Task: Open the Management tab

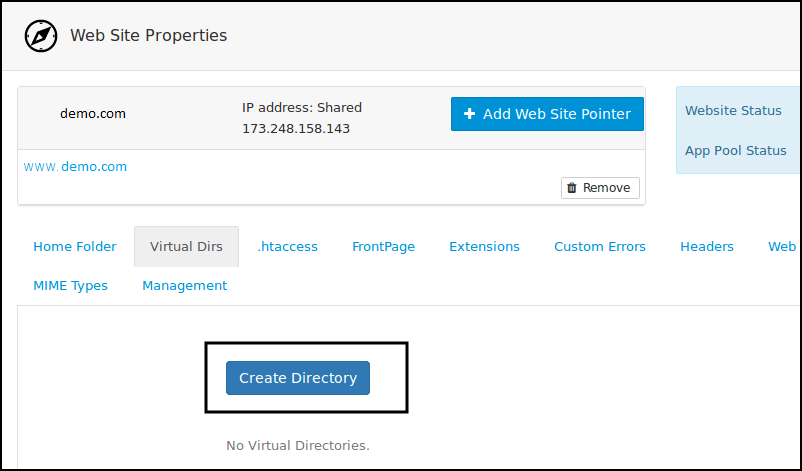Action: (184, 286)
